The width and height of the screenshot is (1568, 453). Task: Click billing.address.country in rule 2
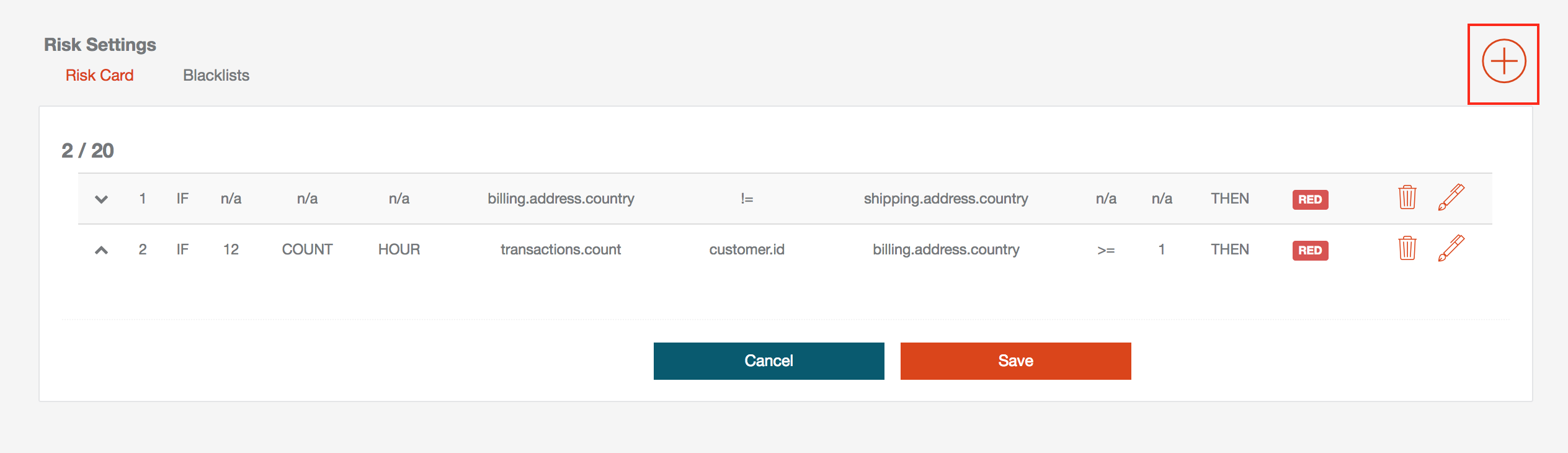pyautogui.click(x=946, y=249)
